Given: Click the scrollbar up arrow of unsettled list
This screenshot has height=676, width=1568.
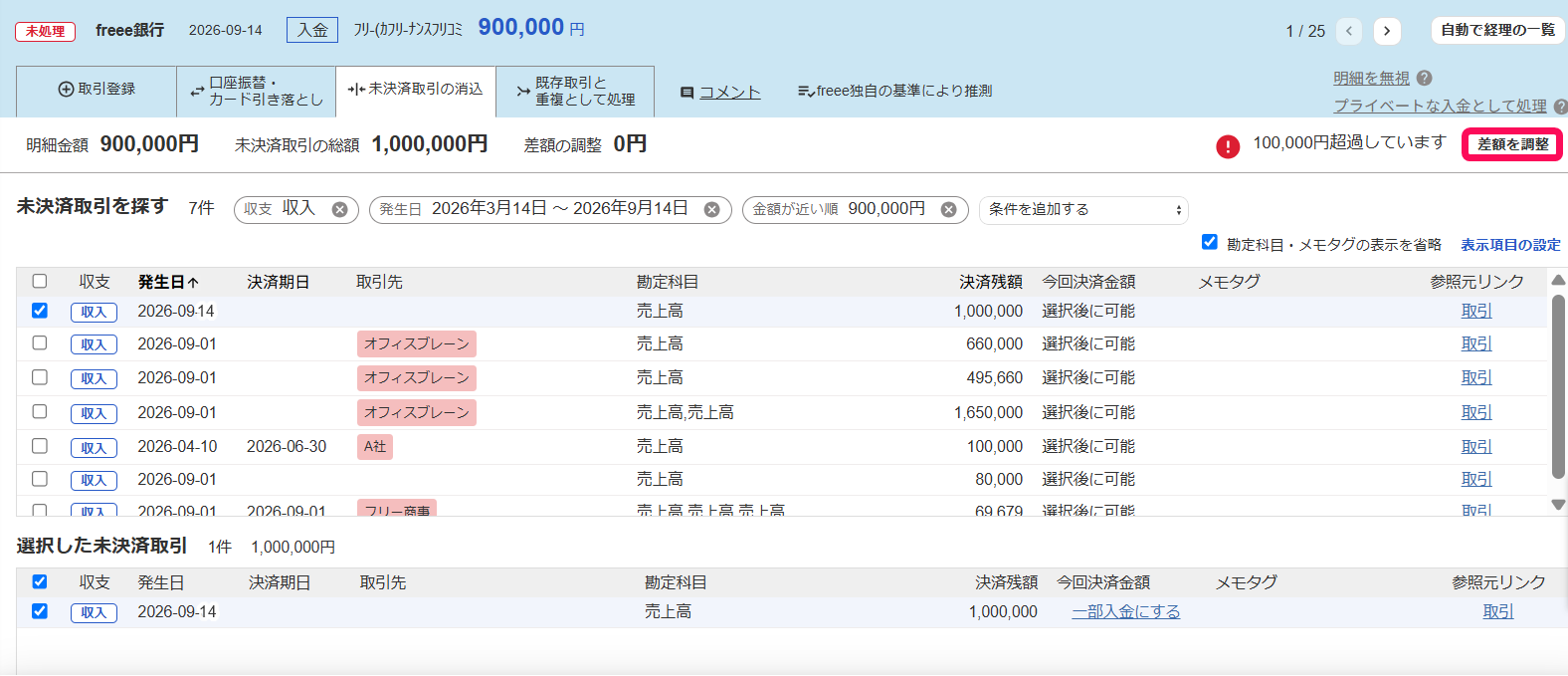Looking at the screenshot, I should point(1558,281).
